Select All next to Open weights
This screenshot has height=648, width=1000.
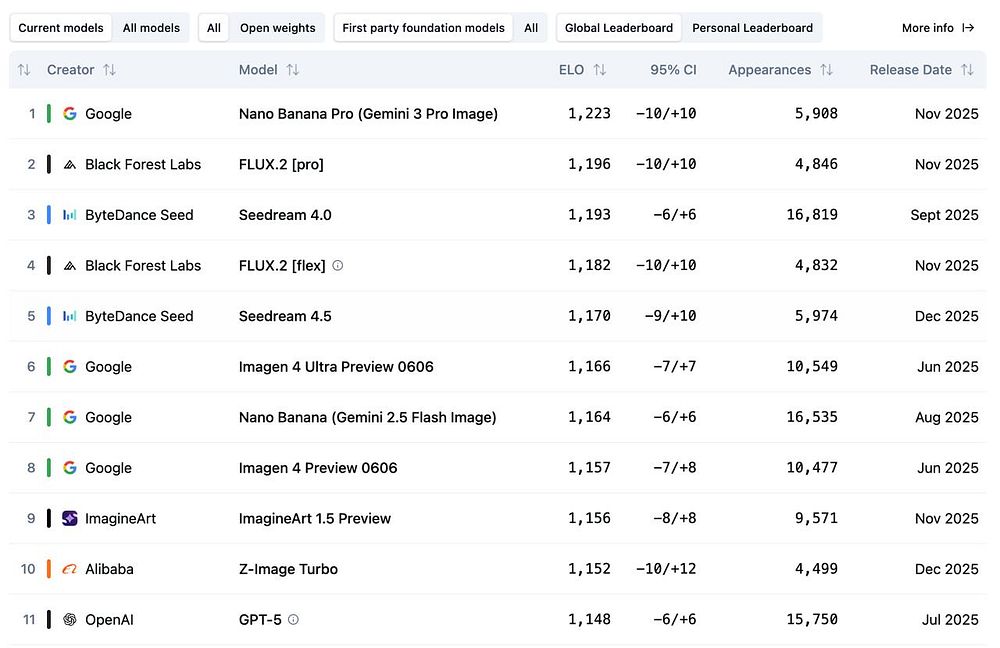(x=214, y=28)
